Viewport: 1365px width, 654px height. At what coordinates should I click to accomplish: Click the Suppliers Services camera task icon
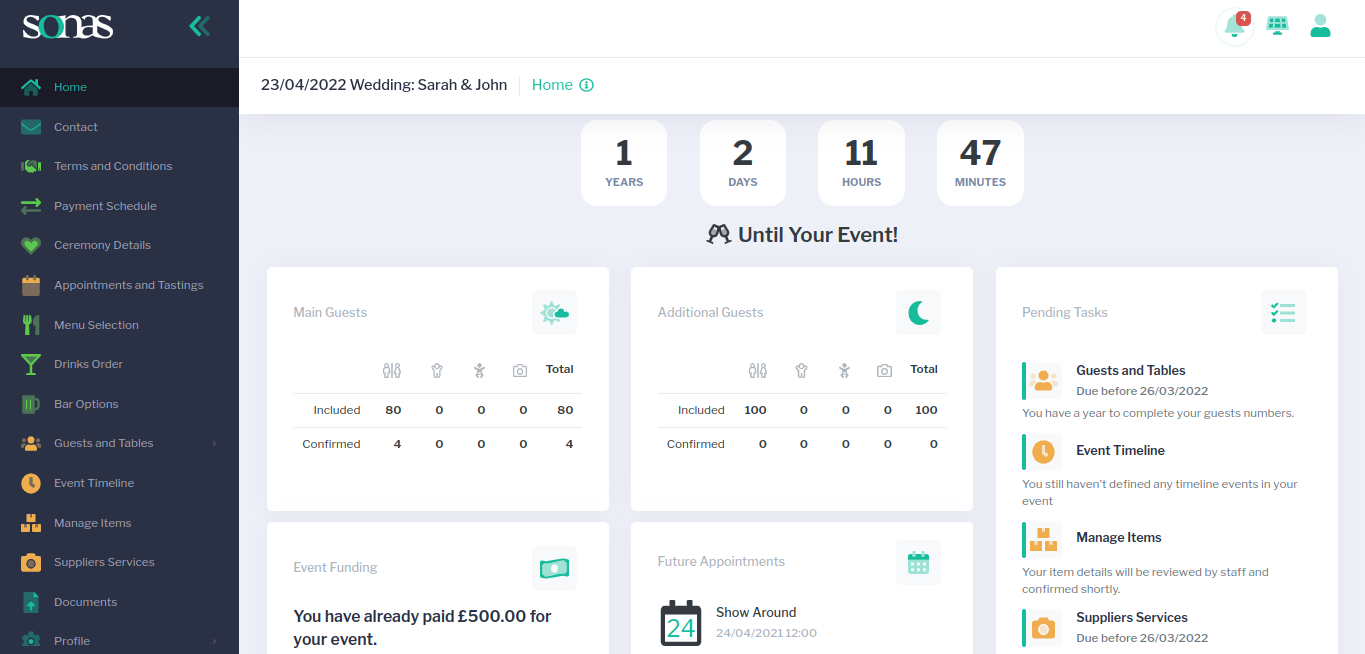1044,628
